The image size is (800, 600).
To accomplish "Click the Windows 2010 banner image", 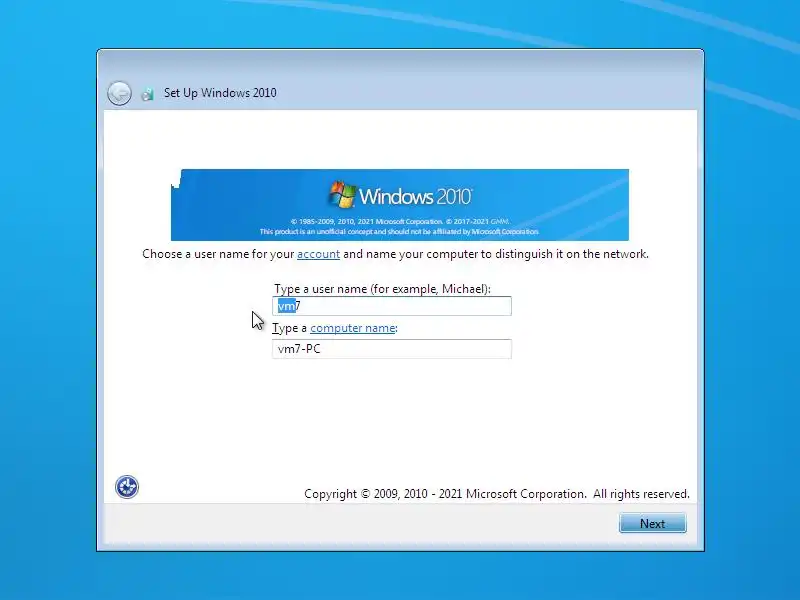I will coord(400,205).
